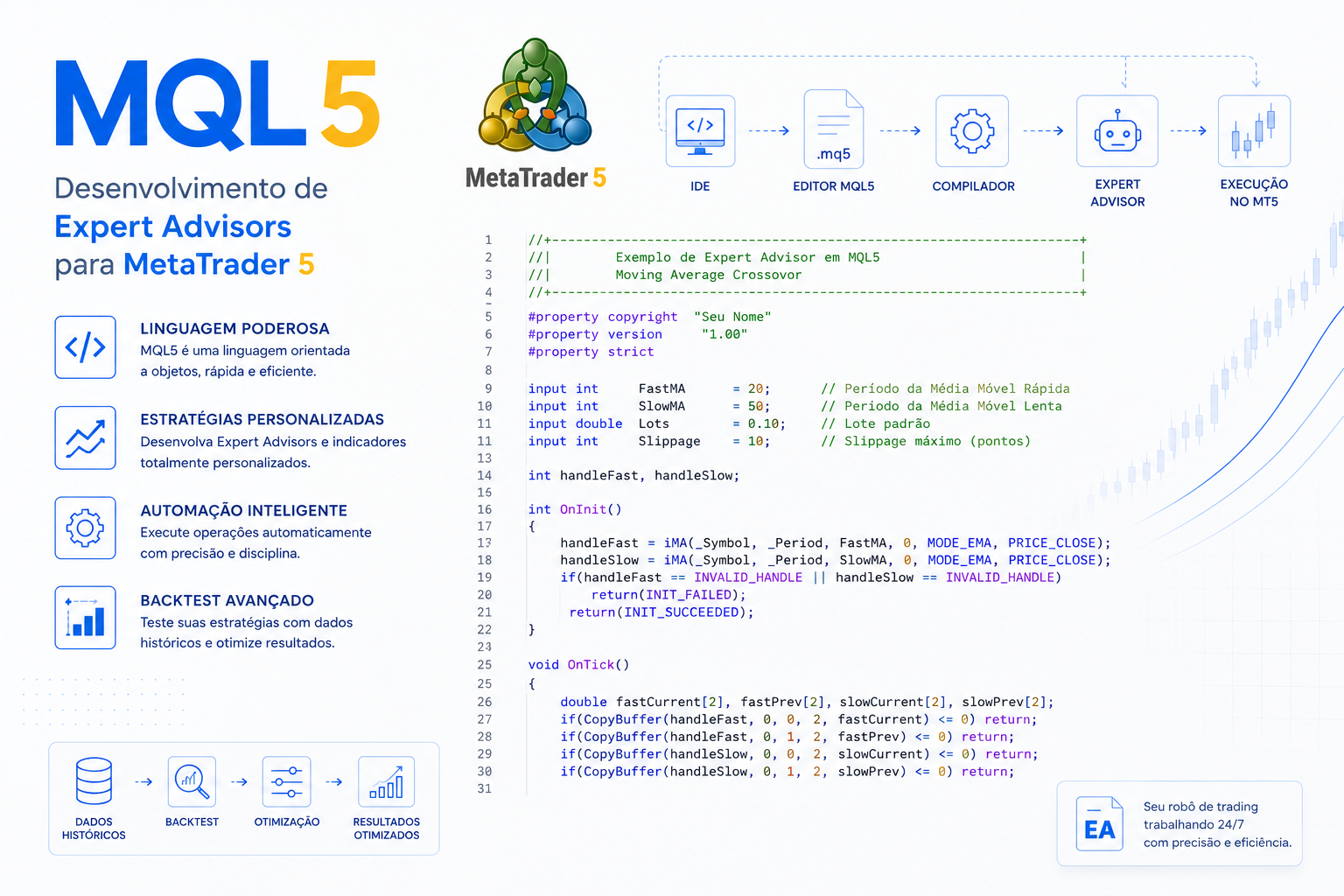Image resolution: width=1344 pixels, height=896 pixels.
Task: Click the 'LINGUAGEM PODEROSA' heading
Action: click(235, 329)
